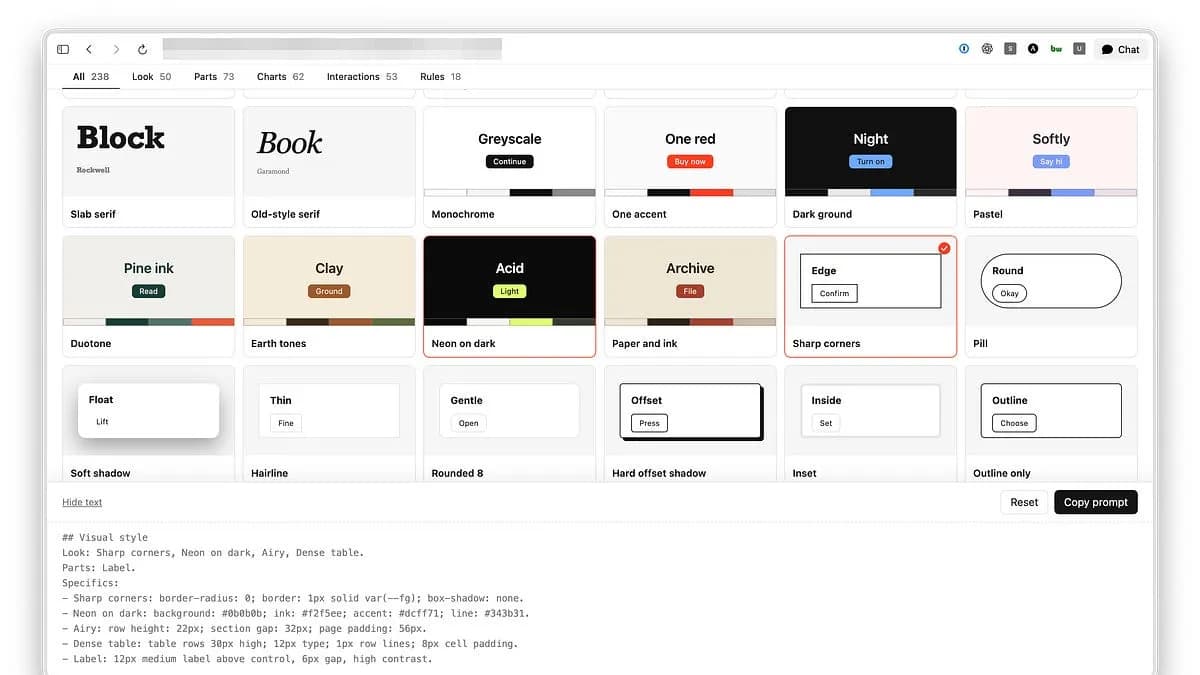
Task: Open the Chat panel
Action: [1120, 49]
